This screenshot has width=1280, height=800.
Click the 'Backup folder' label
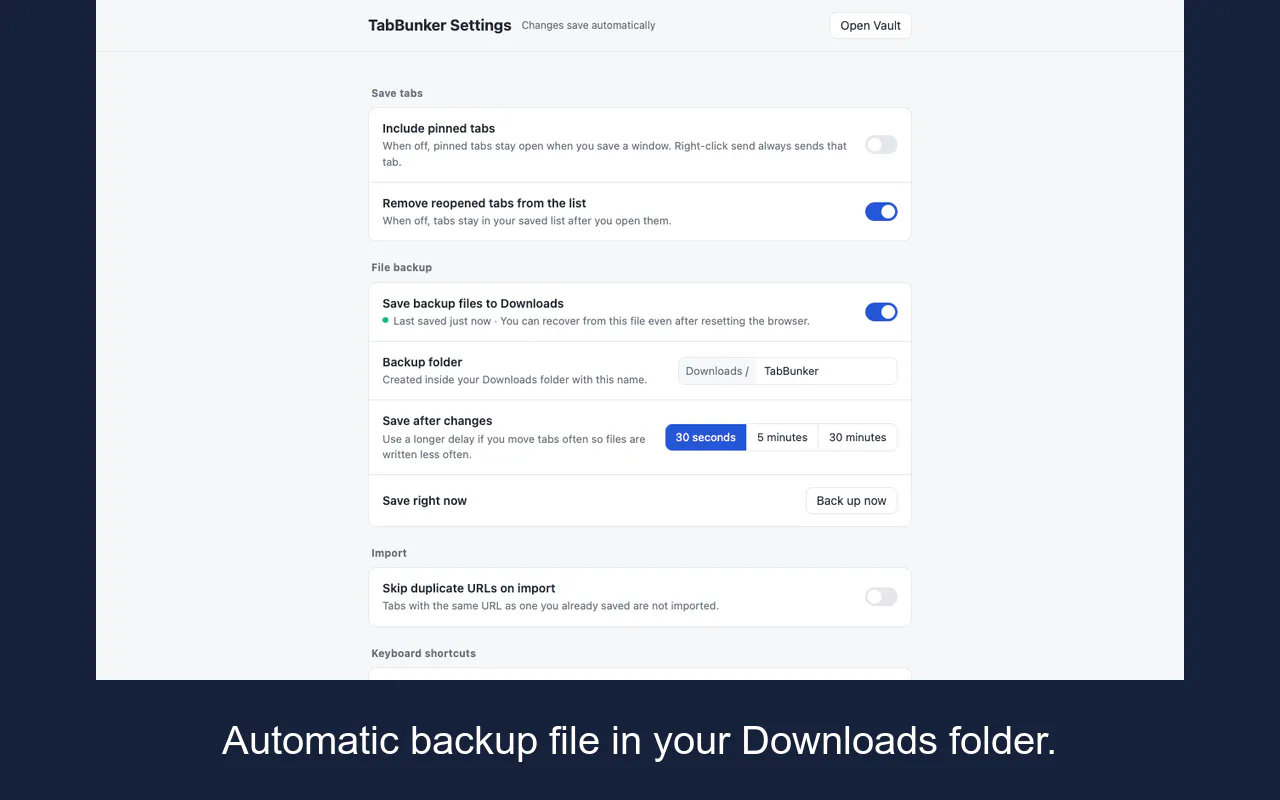point(422,362)
